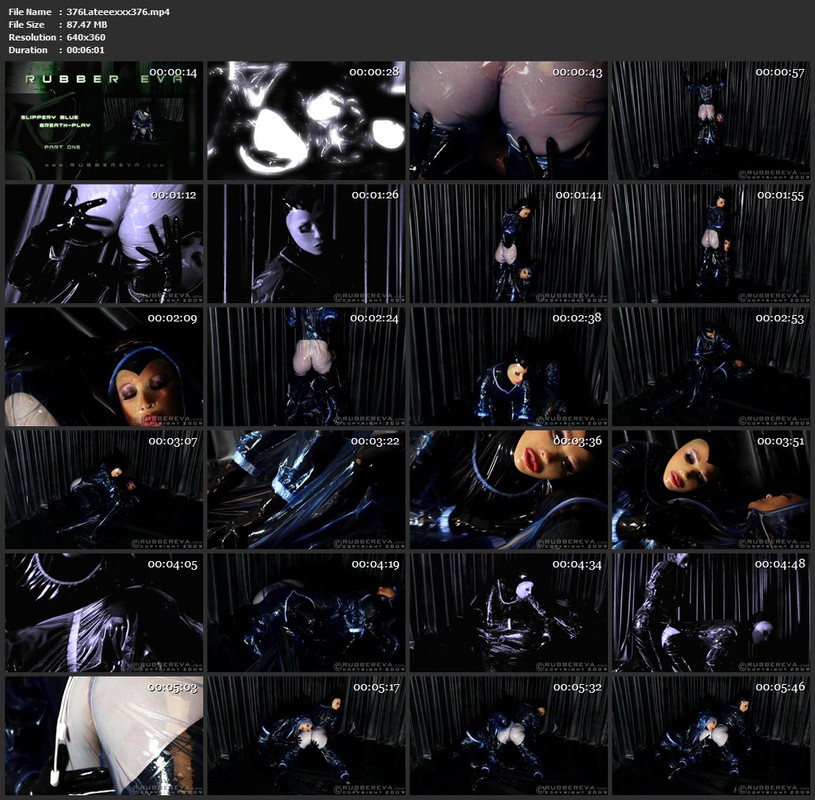
Task: Select the frame at 00:05:03
Action: tap(104, 736)
